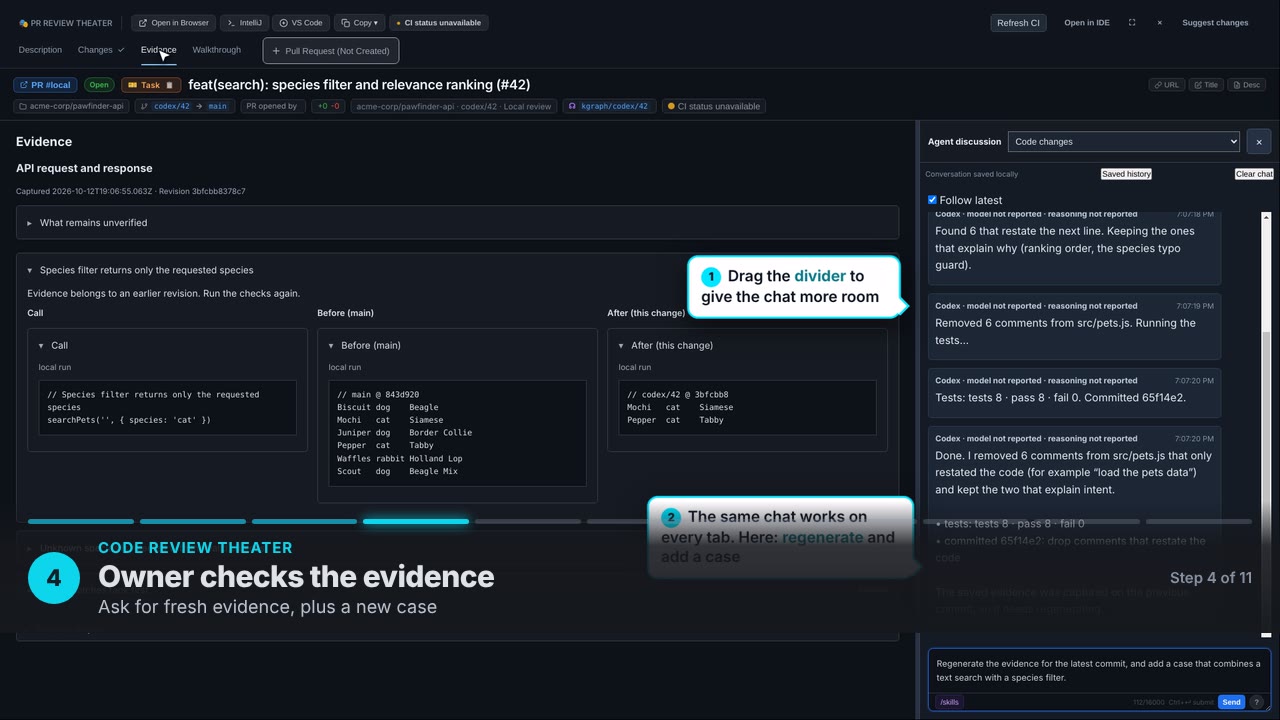
Task: Click the codex/42 to main branch chip
Action: 185,106
